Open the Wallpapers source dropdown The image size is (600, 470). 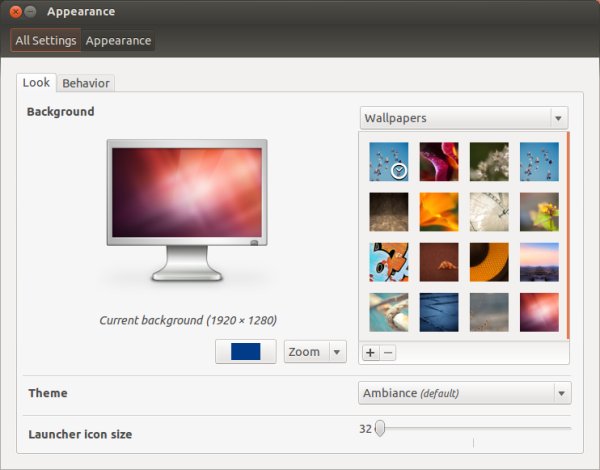[x=464, y=118]
